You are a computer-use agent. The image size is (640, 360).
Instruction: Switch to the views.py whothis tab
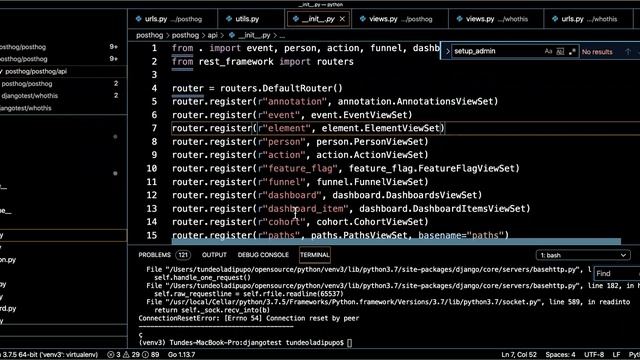496,19
